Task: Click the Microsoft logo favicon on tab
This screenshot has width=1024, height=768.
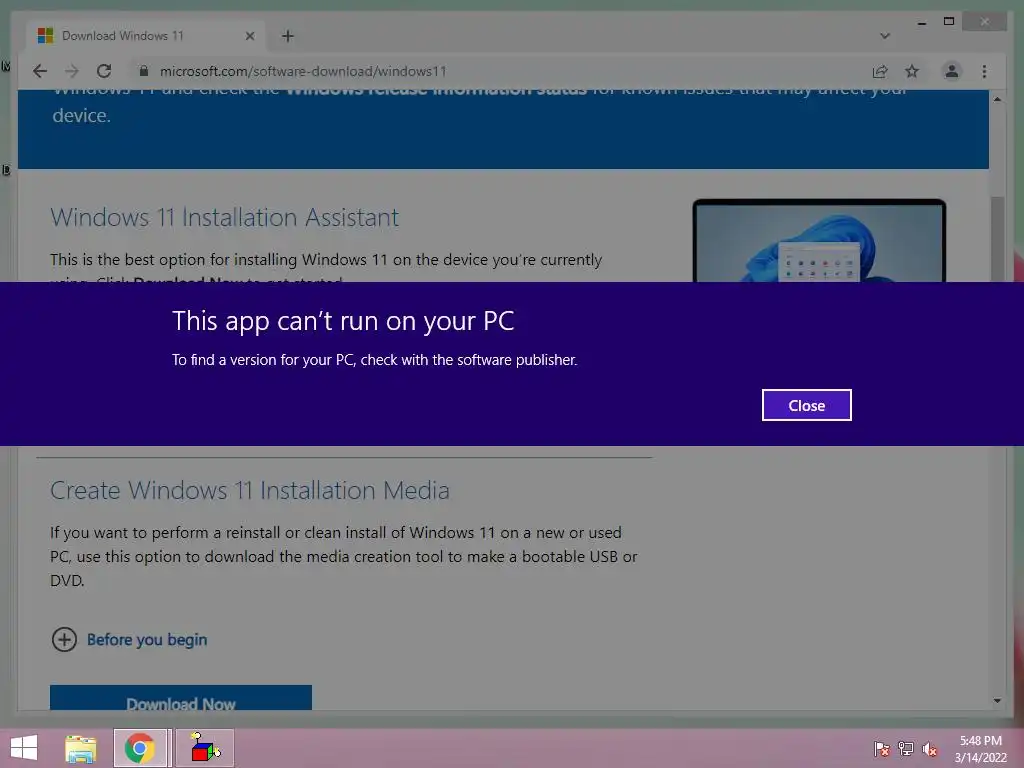Action: 45,35
